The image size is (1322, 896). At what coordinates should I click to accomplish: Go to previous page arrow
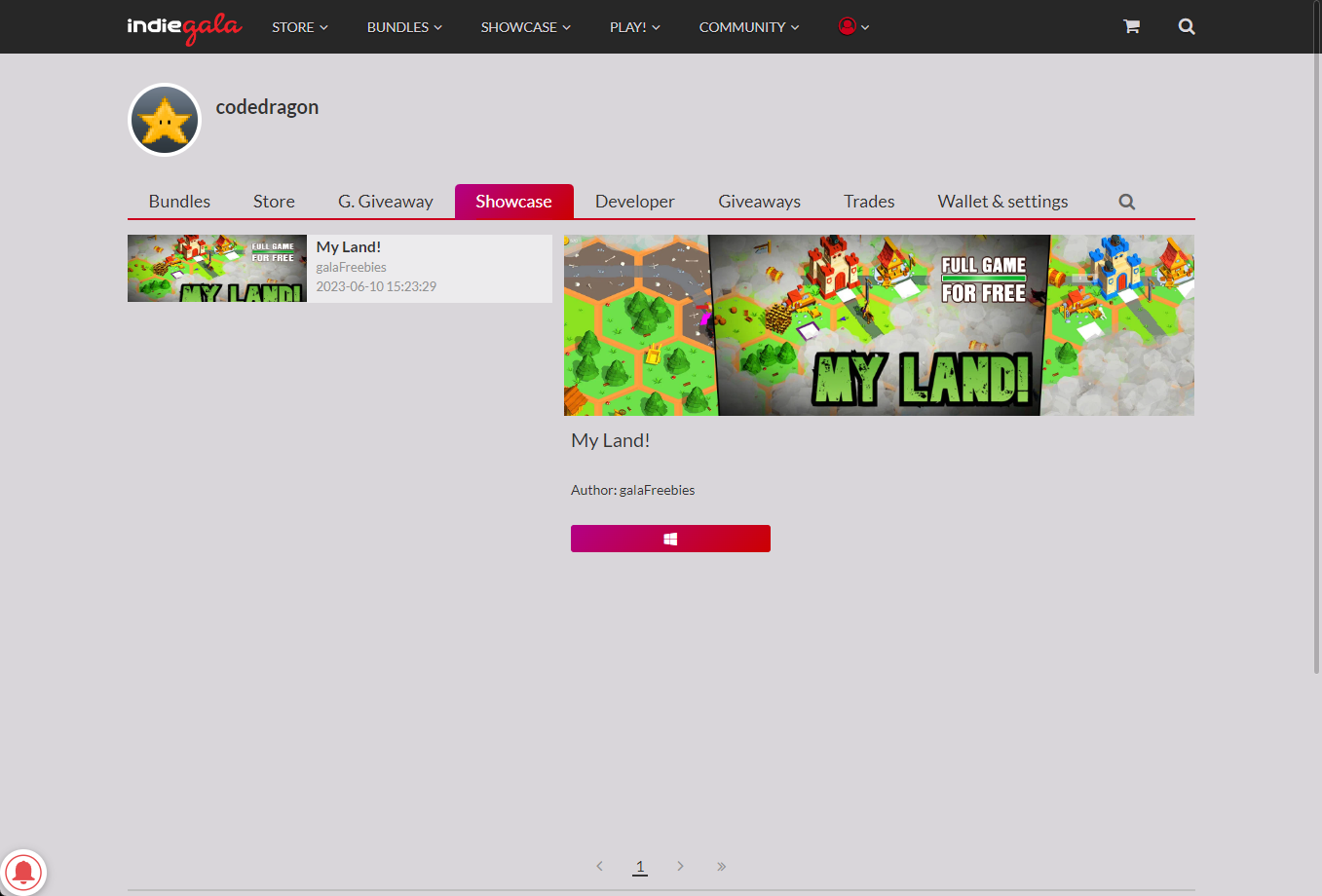click(x=599, y=866)
